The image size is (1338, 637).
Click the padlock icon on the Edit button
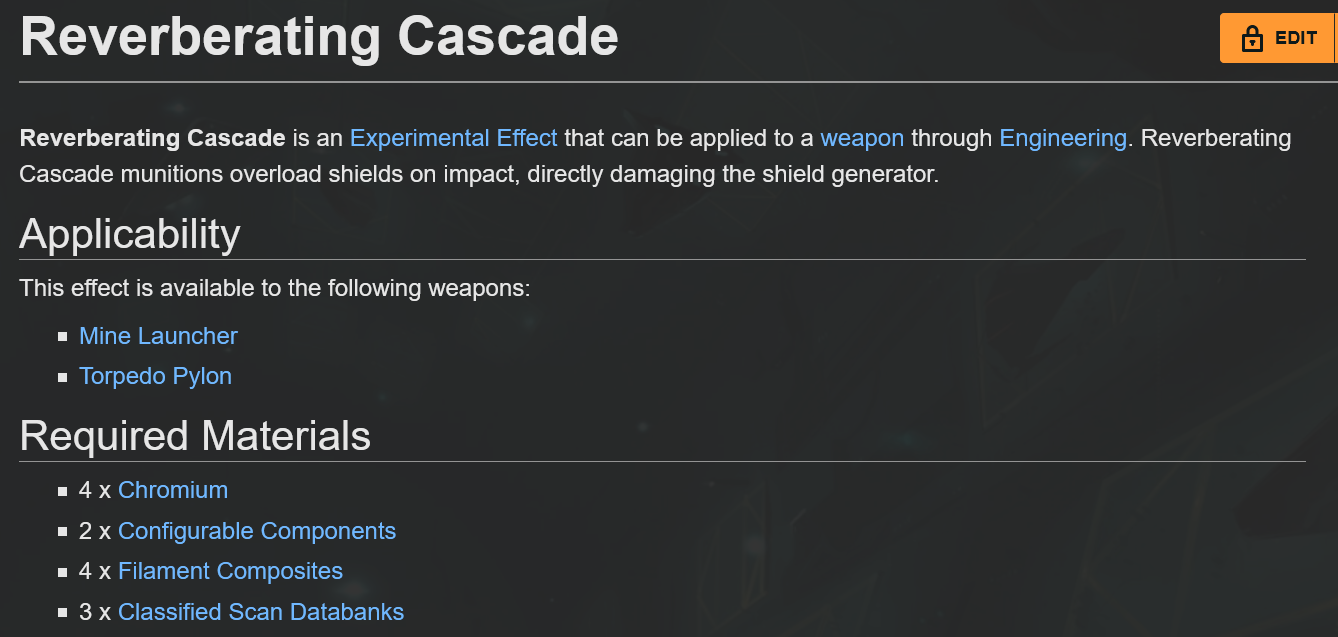(x=1251, y=39)
